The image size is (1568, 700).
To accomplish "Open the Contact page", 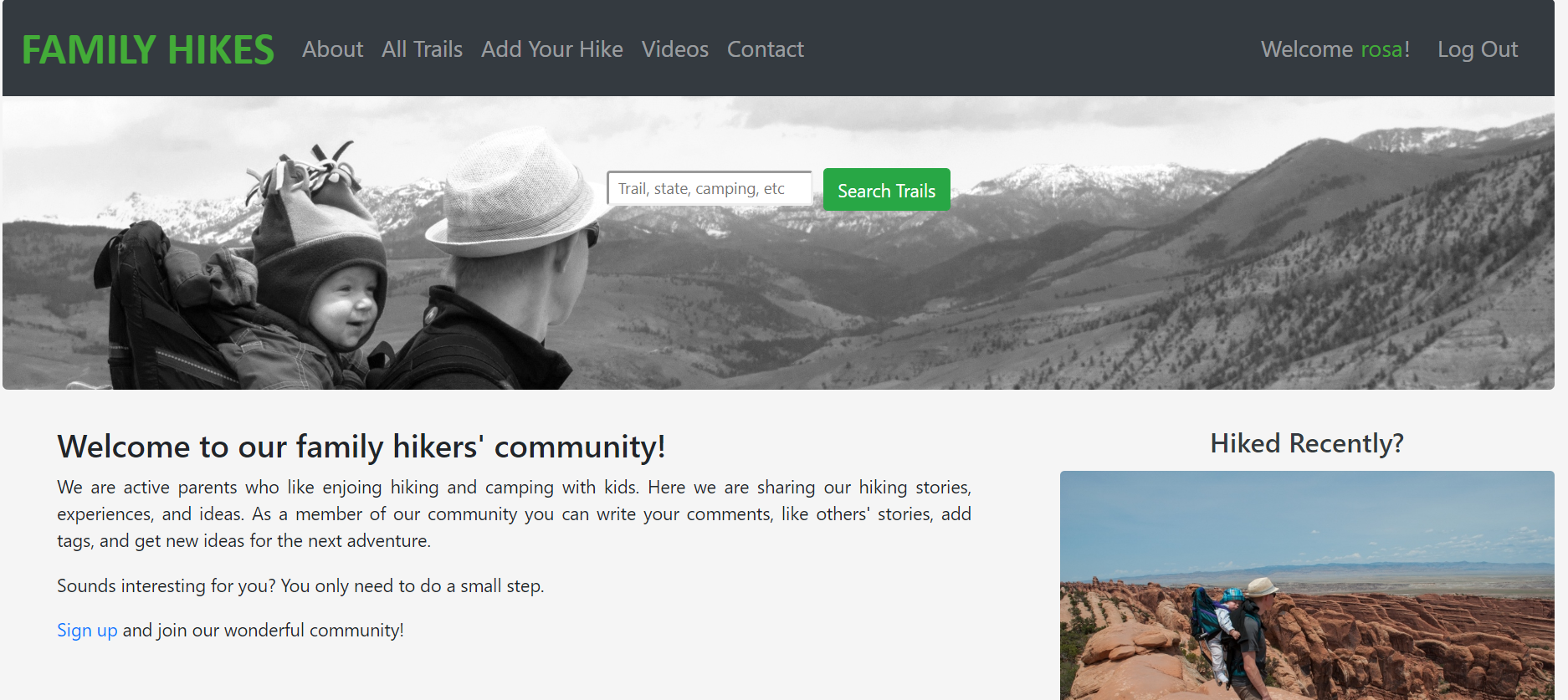I will tap(766, 49).
